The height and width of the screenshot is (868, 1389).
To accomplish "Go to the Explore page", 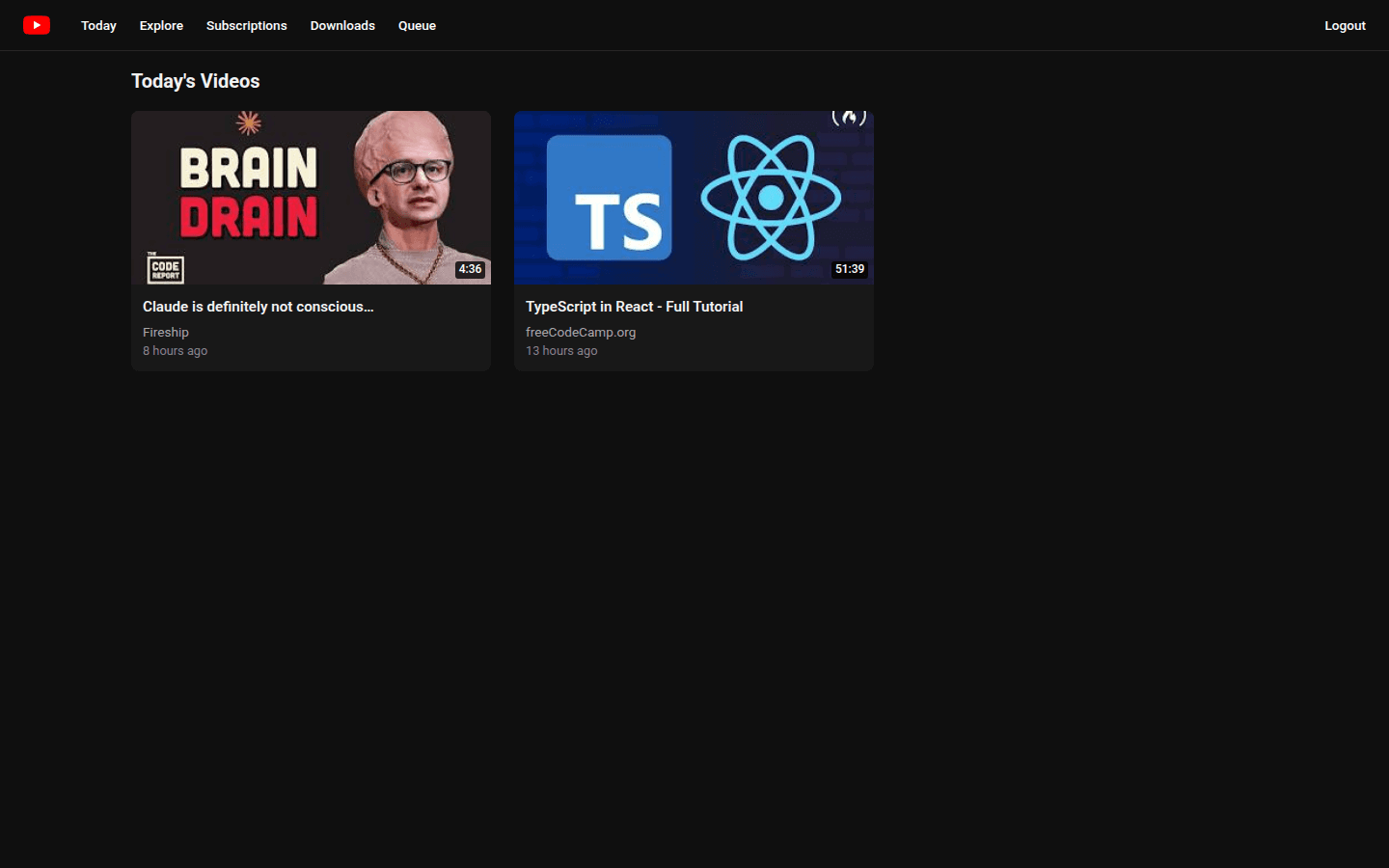I will 161,26.
